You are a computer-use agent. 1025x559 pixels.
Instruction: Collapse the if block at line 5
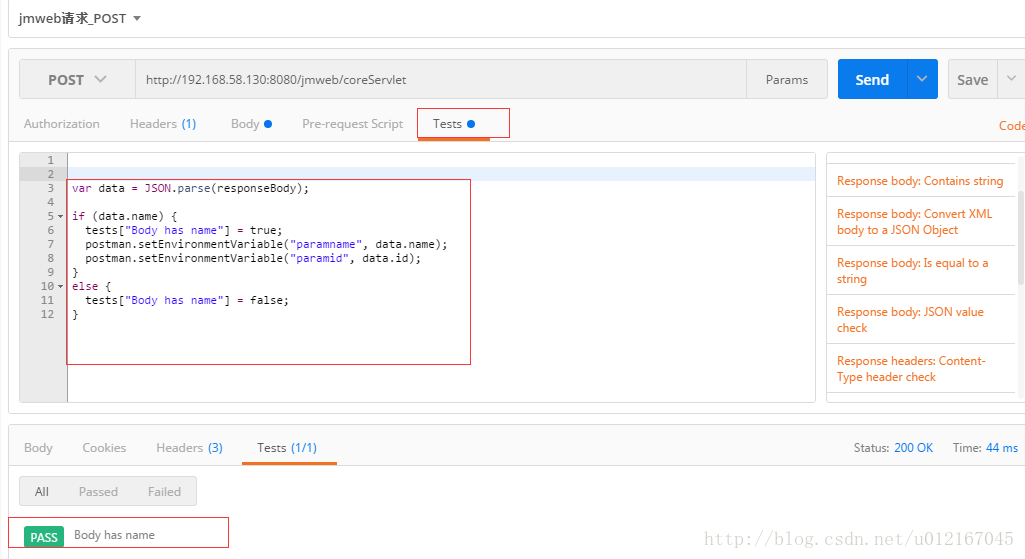click(60, 216)
